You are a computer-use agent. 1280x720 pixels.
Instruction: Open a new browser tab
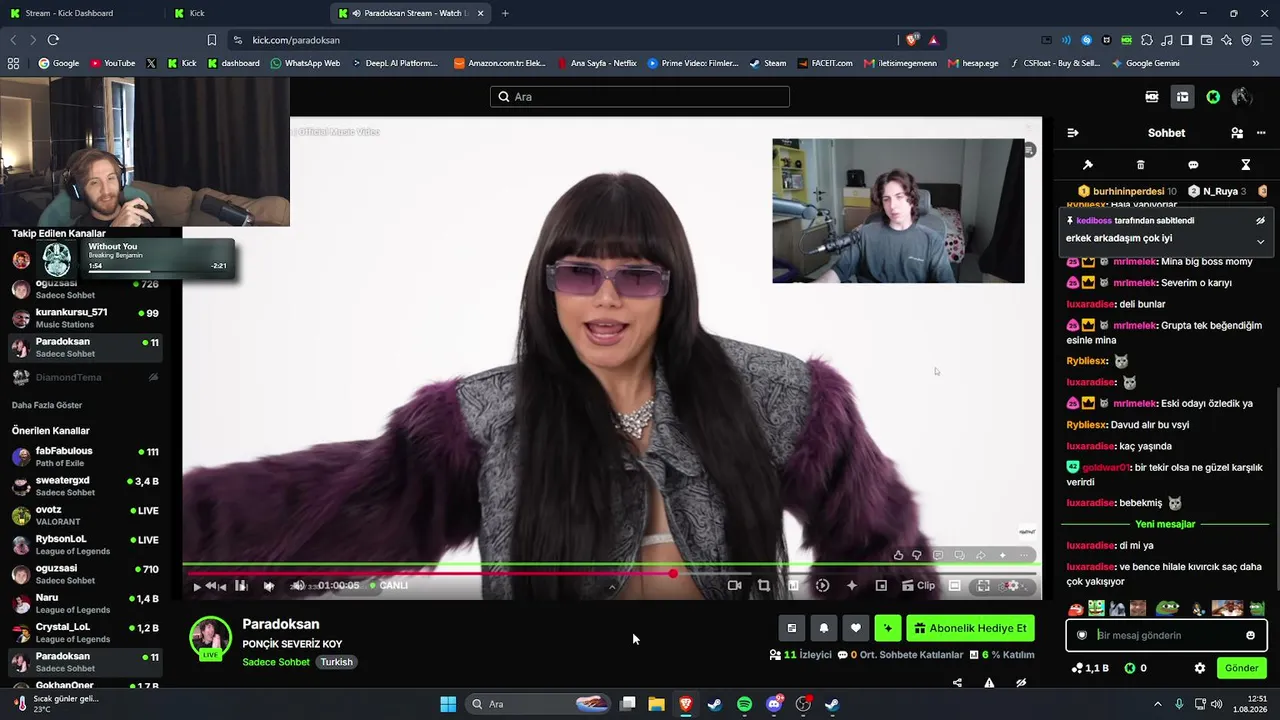505,13
